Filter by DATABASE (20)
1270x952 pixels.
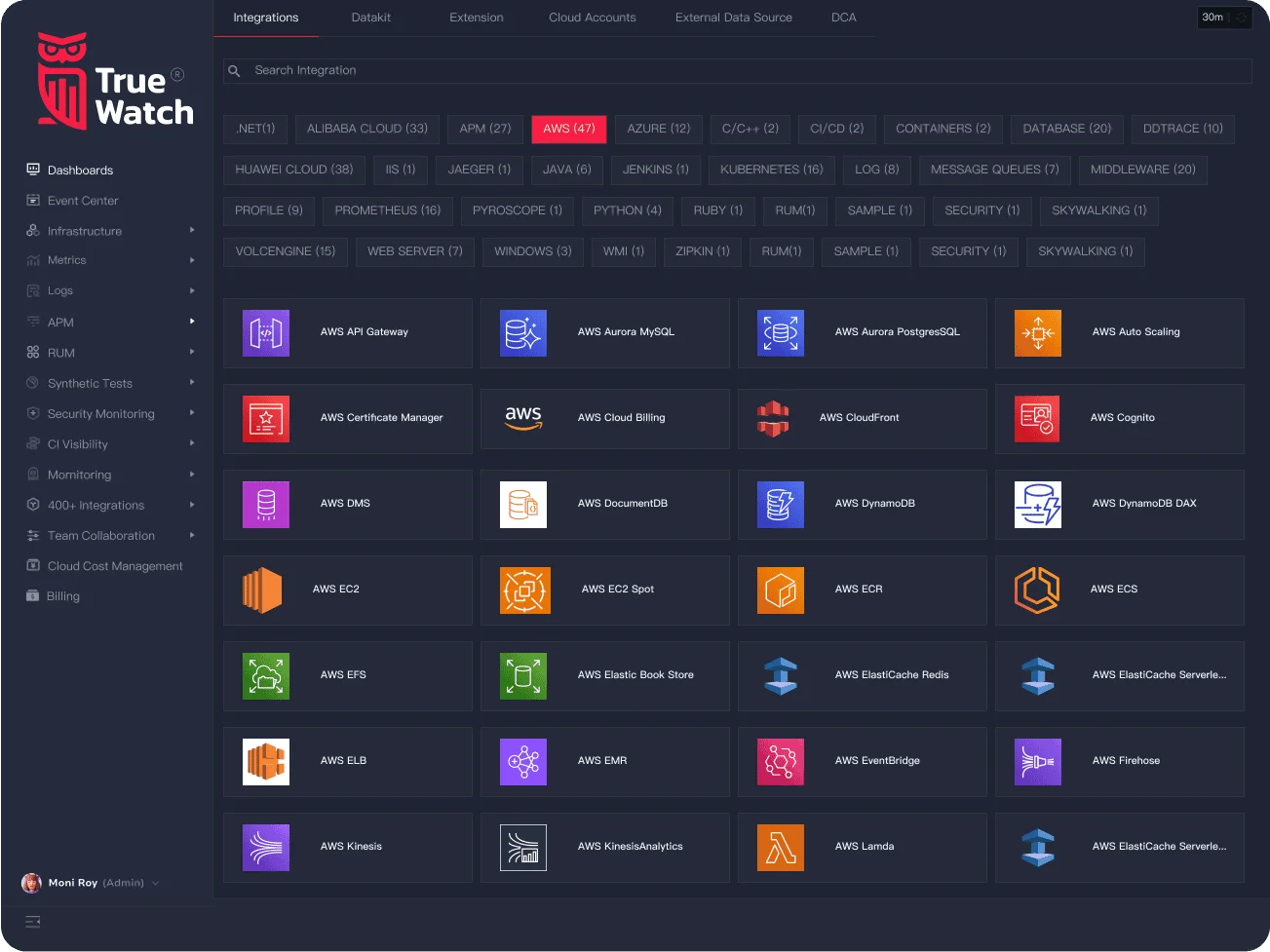pyautogui.click(x=1067, y=129)
